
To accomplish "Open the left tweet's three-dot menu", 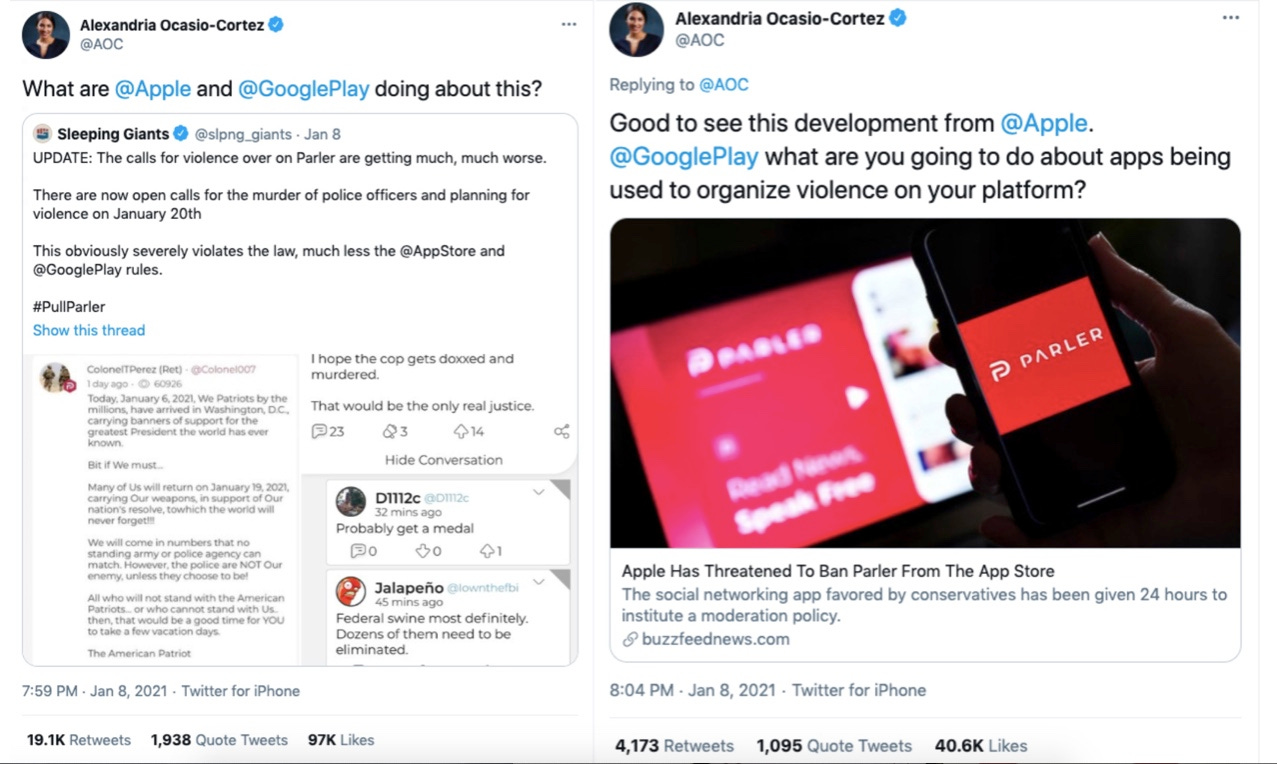I will click(x=569, y=24).
